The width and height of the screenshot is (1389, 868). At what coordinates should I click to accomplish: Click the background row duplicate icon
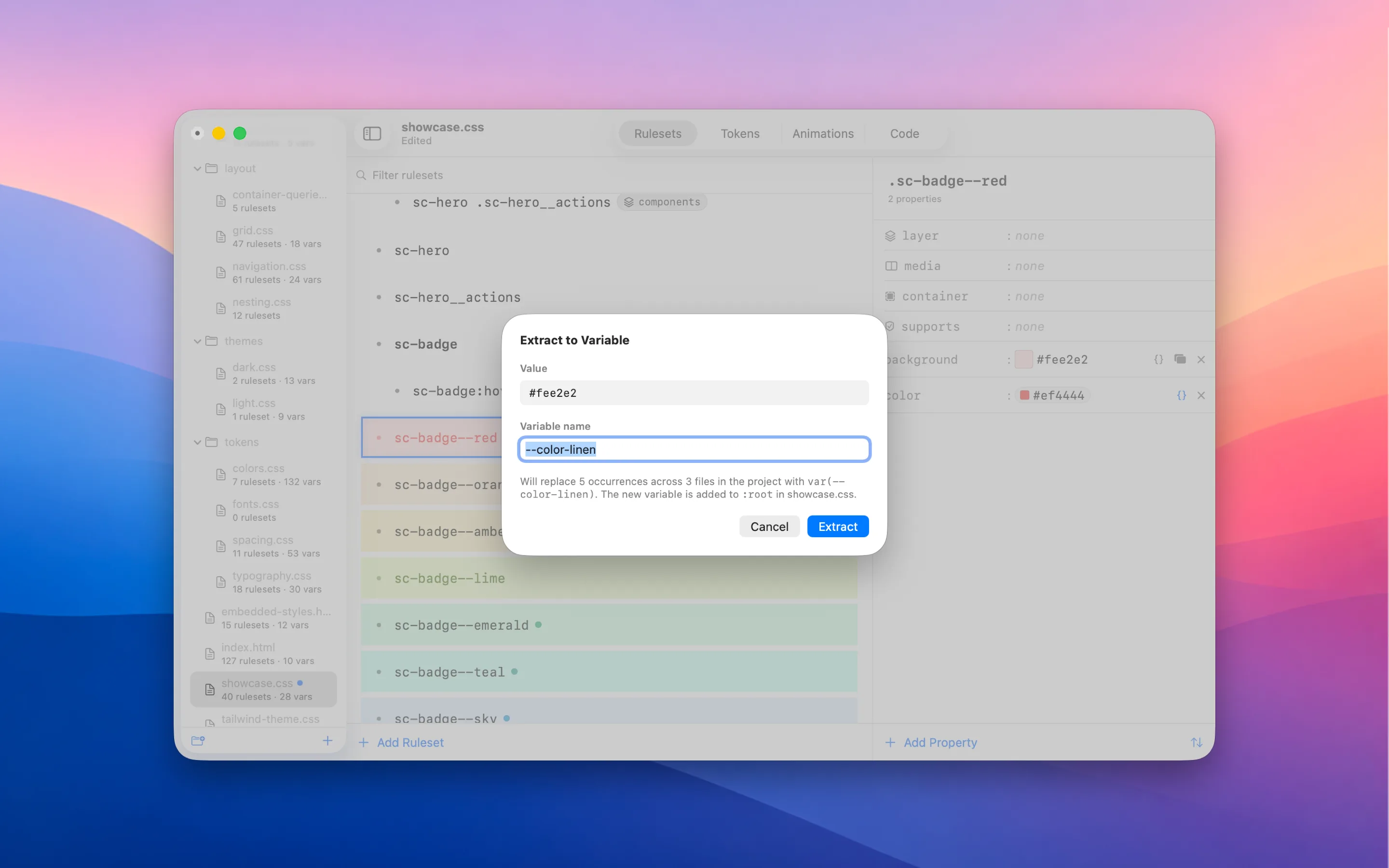pyautogui.click(x=1180, y=359)
